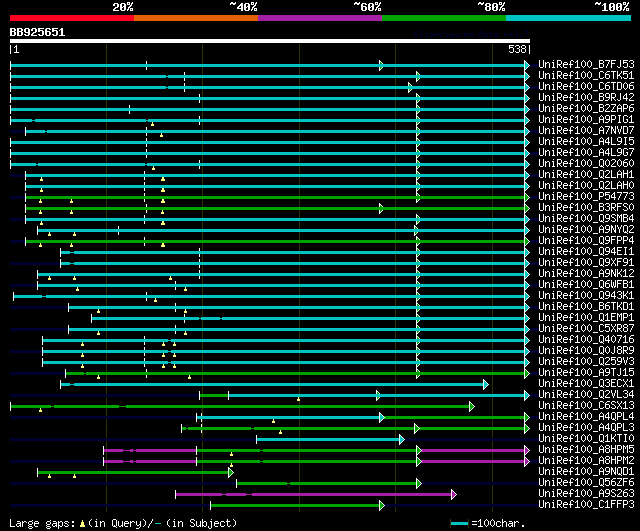Viewport: 640px width, 531px height.
Task: Click the 538 end position label
Action: [x=518, y=49]
